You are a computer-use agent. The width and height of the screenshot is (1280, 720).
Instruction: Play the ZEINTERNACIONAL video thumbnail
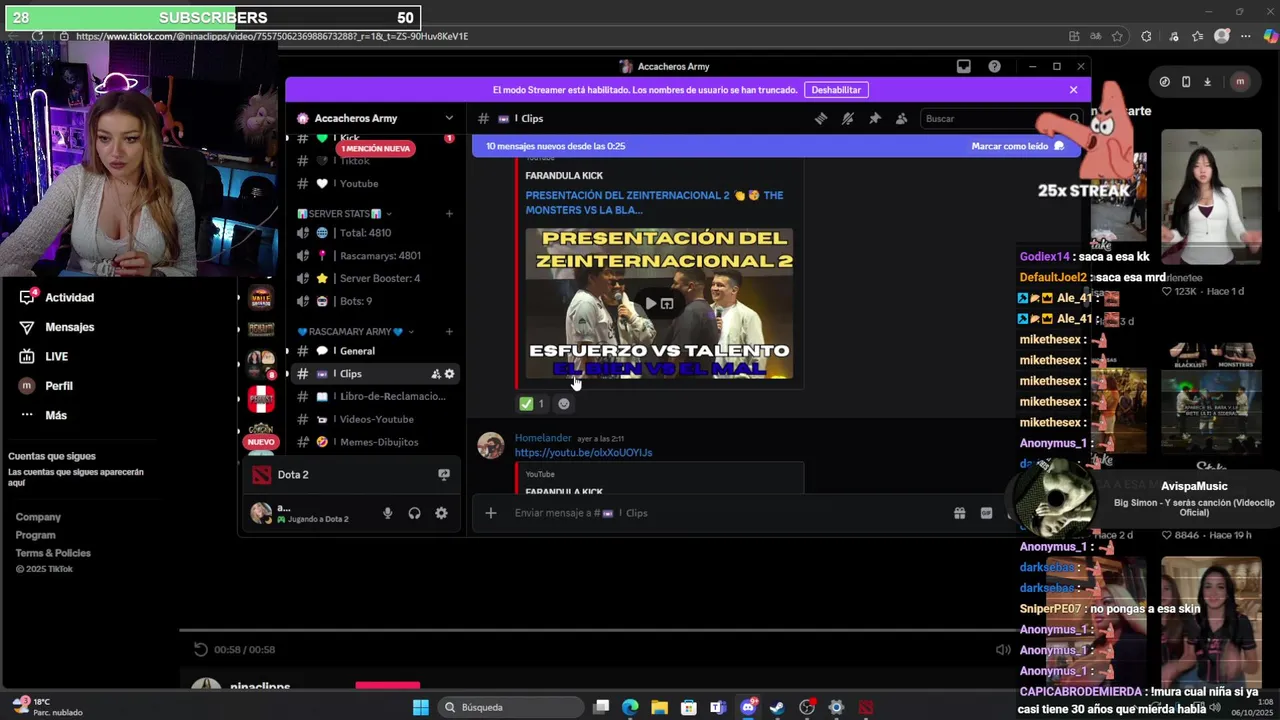pyautogui.click(x=659, y=304)
